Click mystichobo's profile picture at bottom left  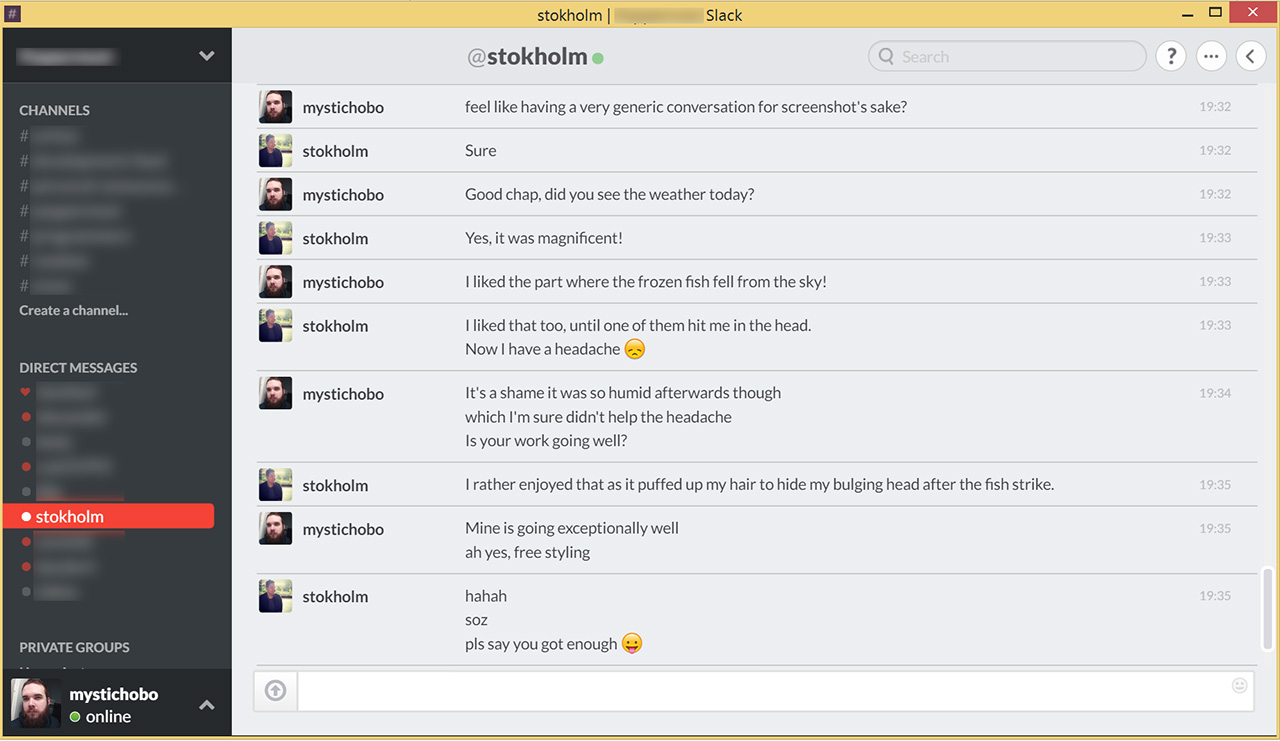pyautogui.click(x=35, y=703)
